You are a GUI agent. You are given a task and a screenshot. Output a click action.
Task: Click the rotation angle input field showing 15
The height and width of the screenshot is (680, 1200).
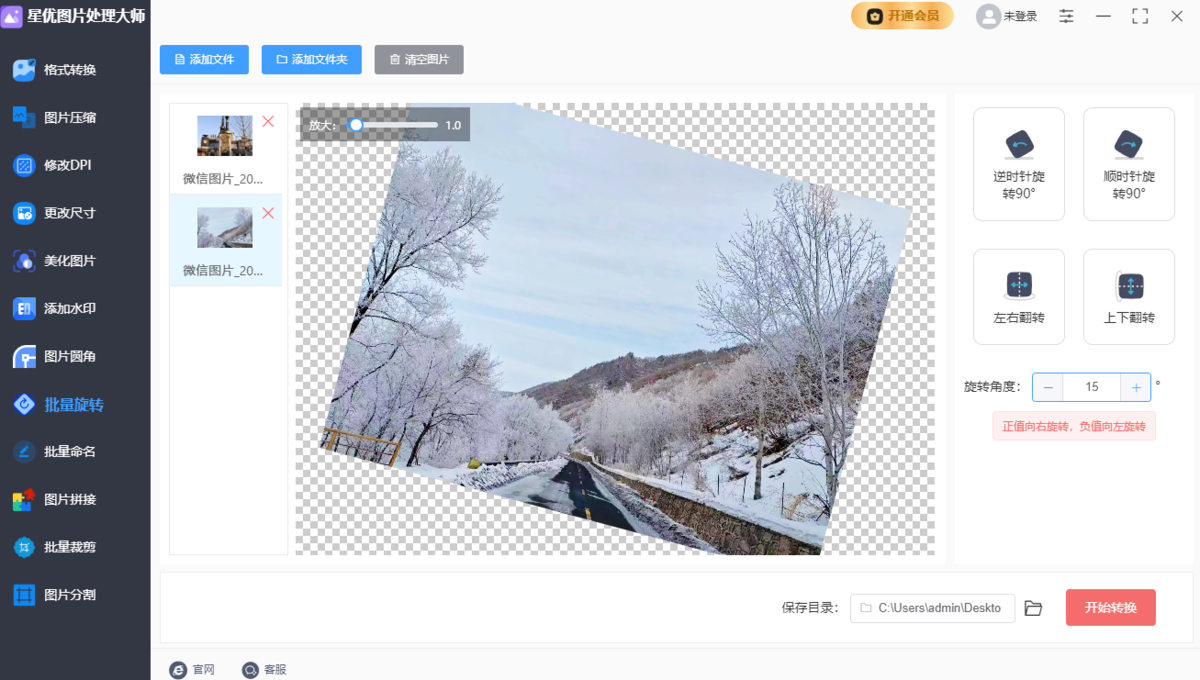point(1092,387)
